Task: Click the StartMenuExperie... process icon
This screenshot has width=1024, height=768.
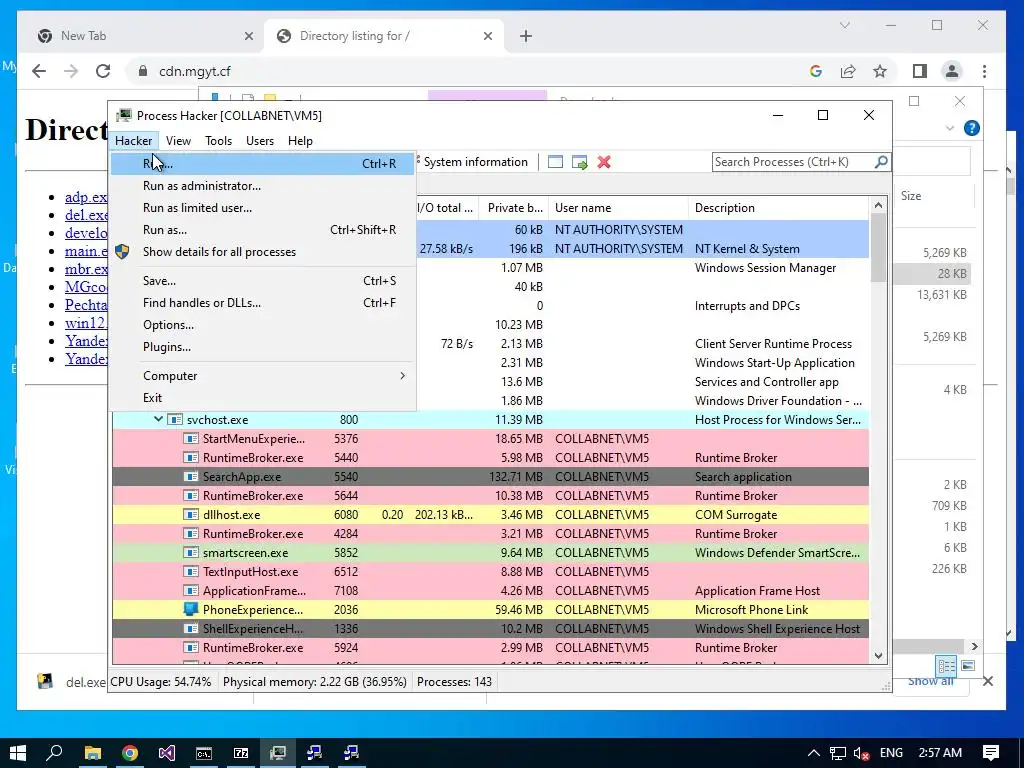Action: (x=190, y=439)
